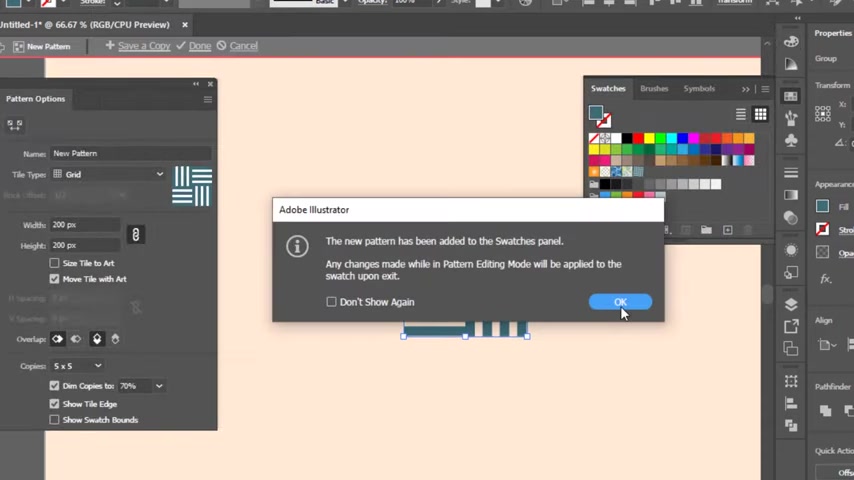Open the Transparency panel dock icon
The image size is (854, 480).
[791, 218]
